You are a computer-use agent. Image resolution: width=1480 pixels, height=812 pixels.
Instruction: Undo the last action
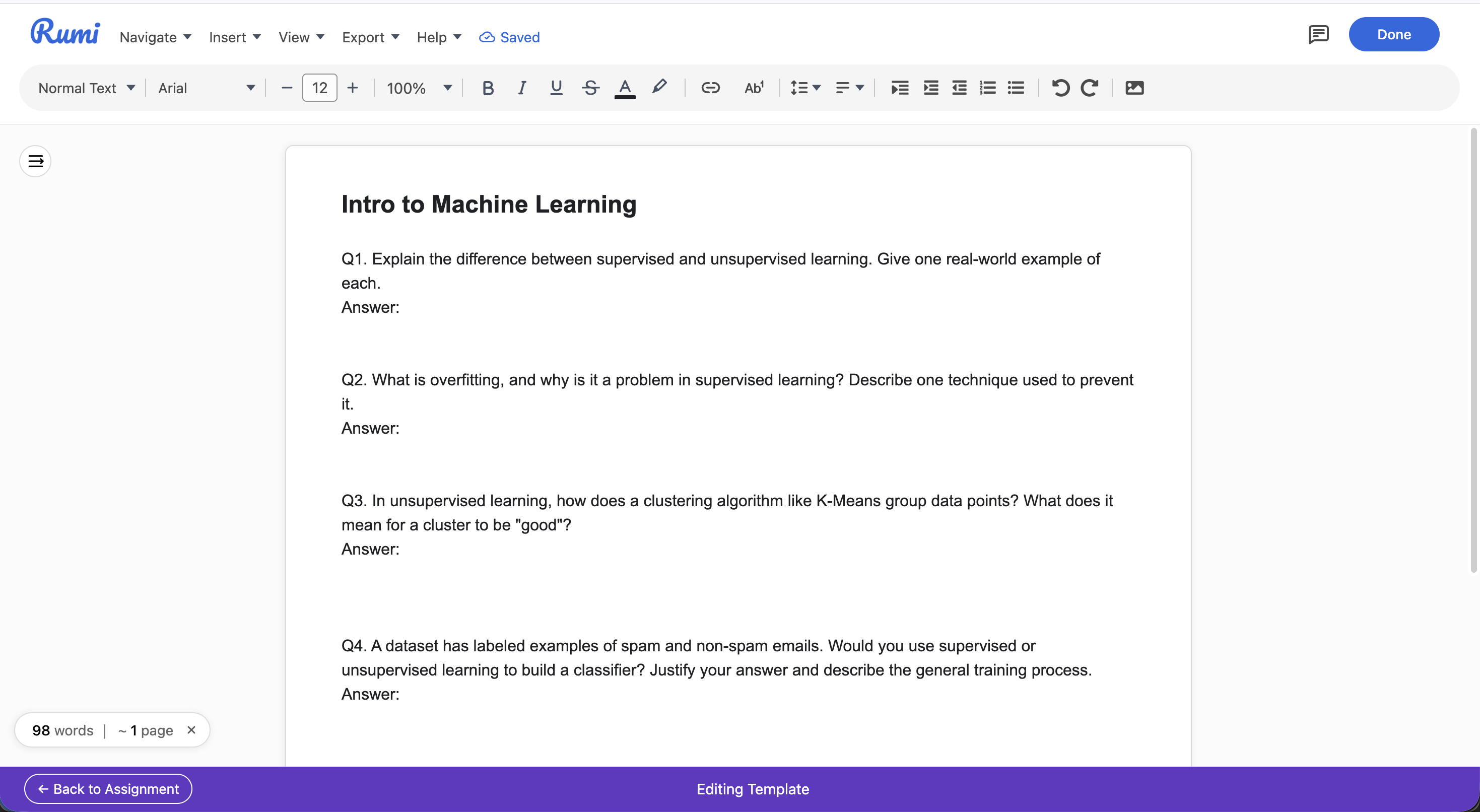[x=1060, y=88]
